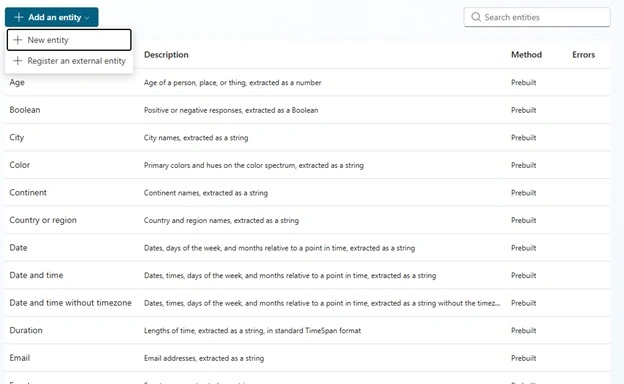Click Prebuilt method in the Color row
The width and height of the screenshot is (624, 384).
point(524,165)
